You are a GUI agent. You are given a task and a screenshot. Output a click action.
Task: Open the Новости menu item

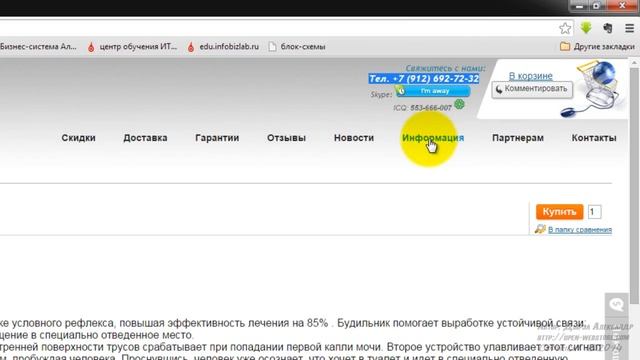354,138
